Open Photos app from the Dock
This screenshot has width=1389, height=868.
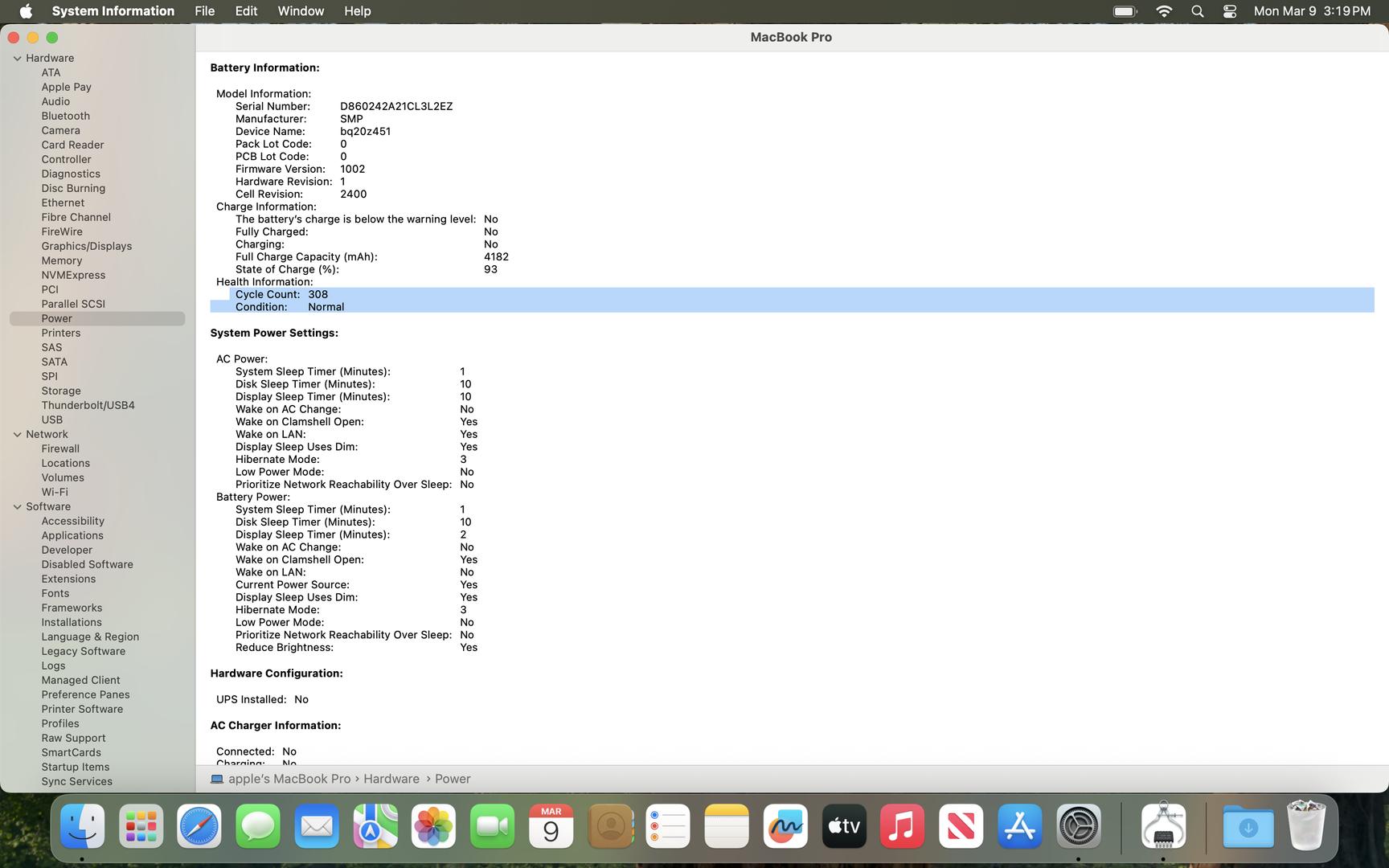(x=433, y=826)
